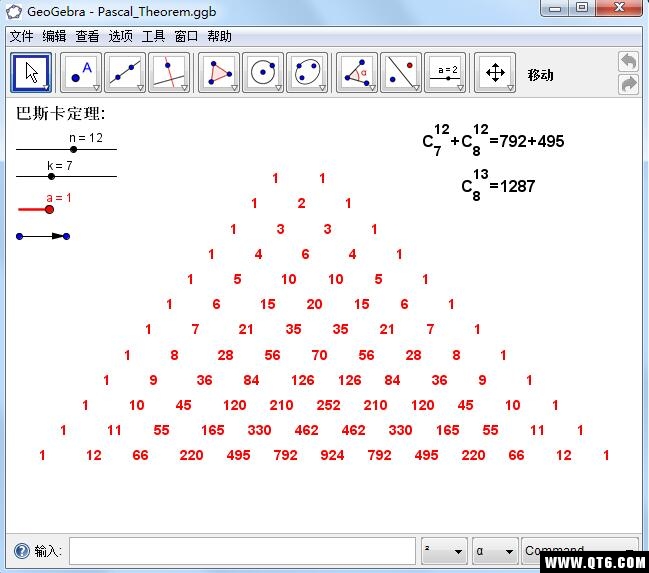Expand the Ellipse tool submenu arrow

(322, 88)
